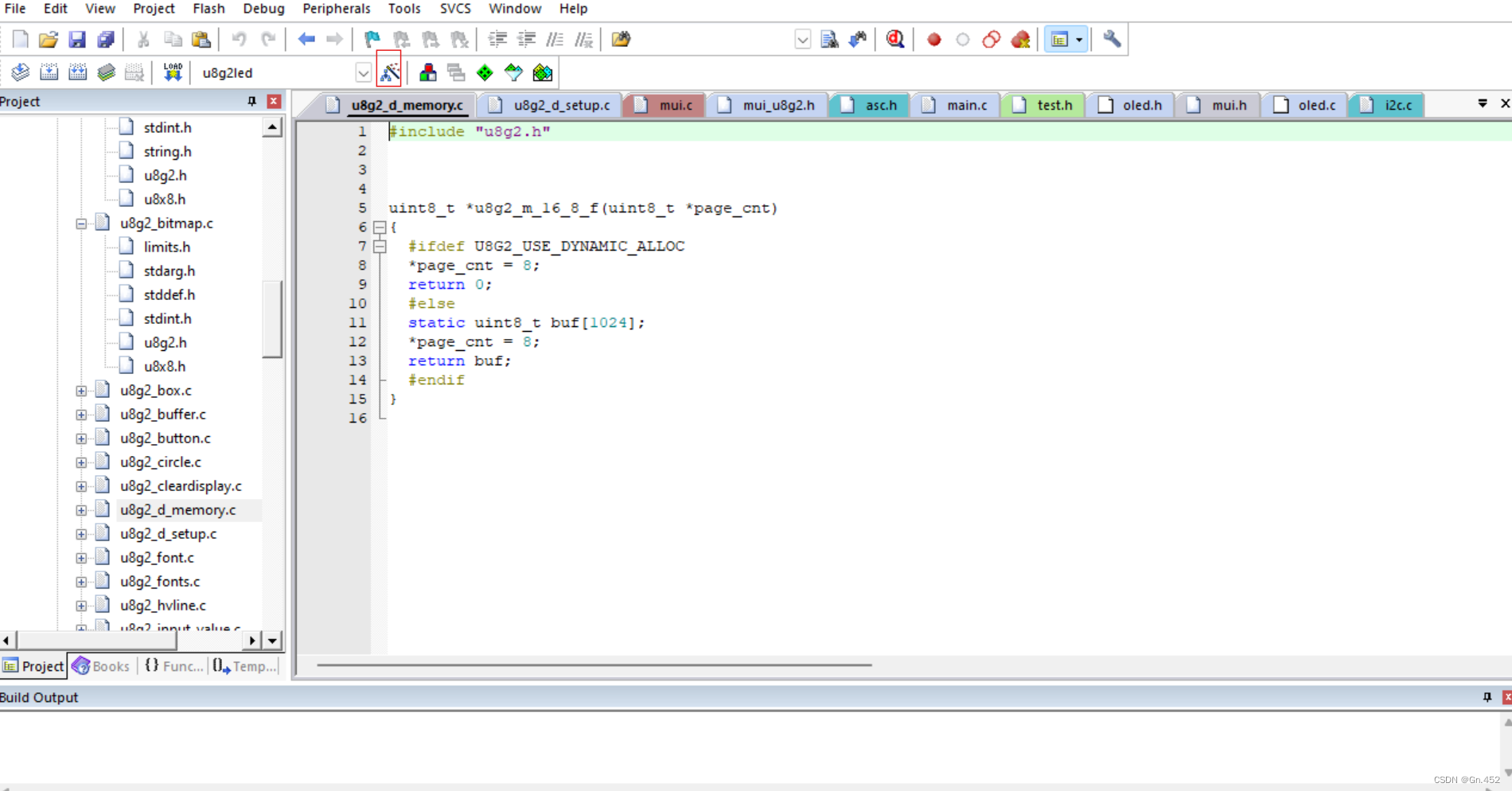Open the u8g2led target dropdown
Screen dimensions: 1512x791
pyautogui.click(x=363, y=73)
